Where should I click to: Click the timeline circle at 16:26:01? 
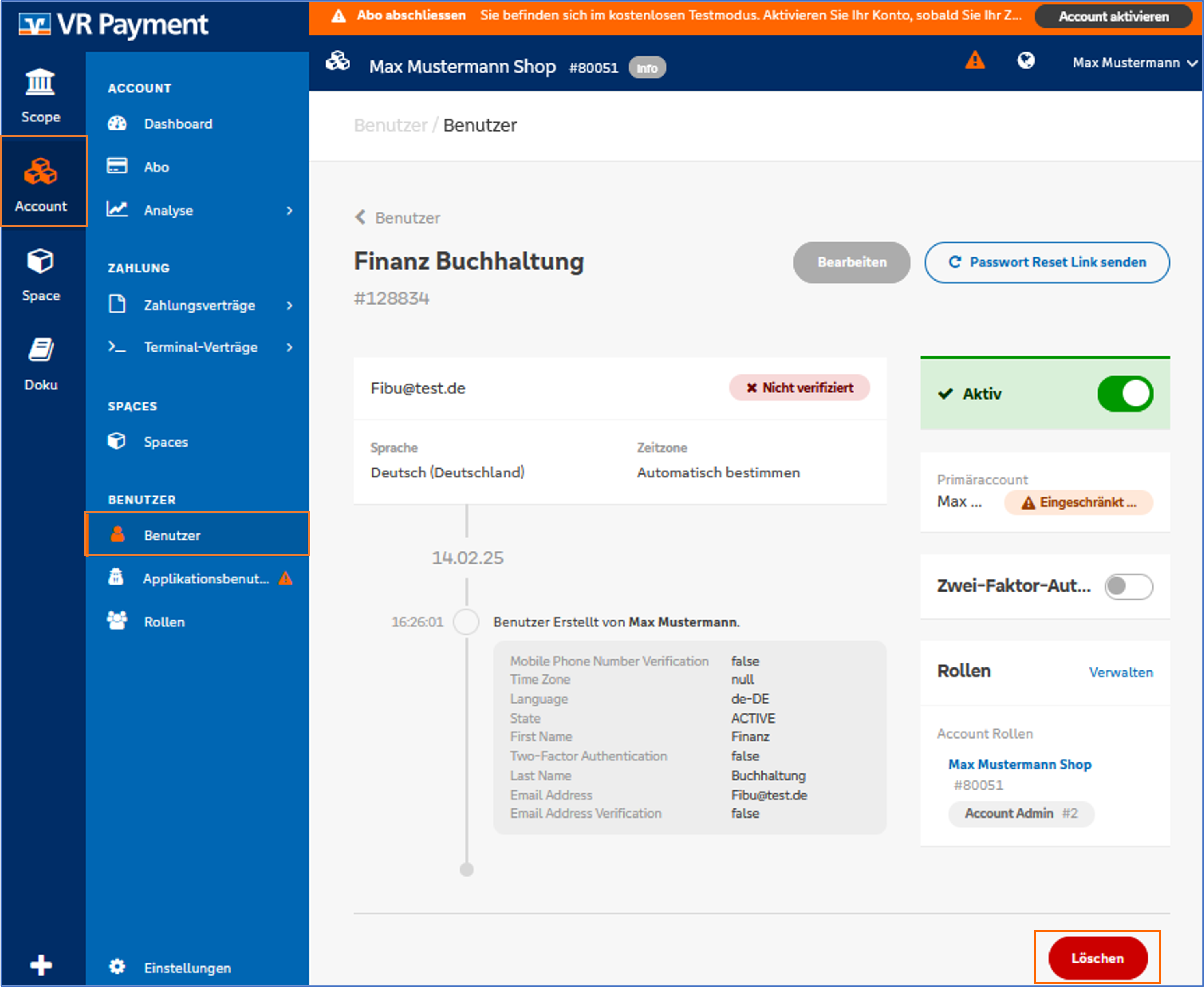click(466, 622)
